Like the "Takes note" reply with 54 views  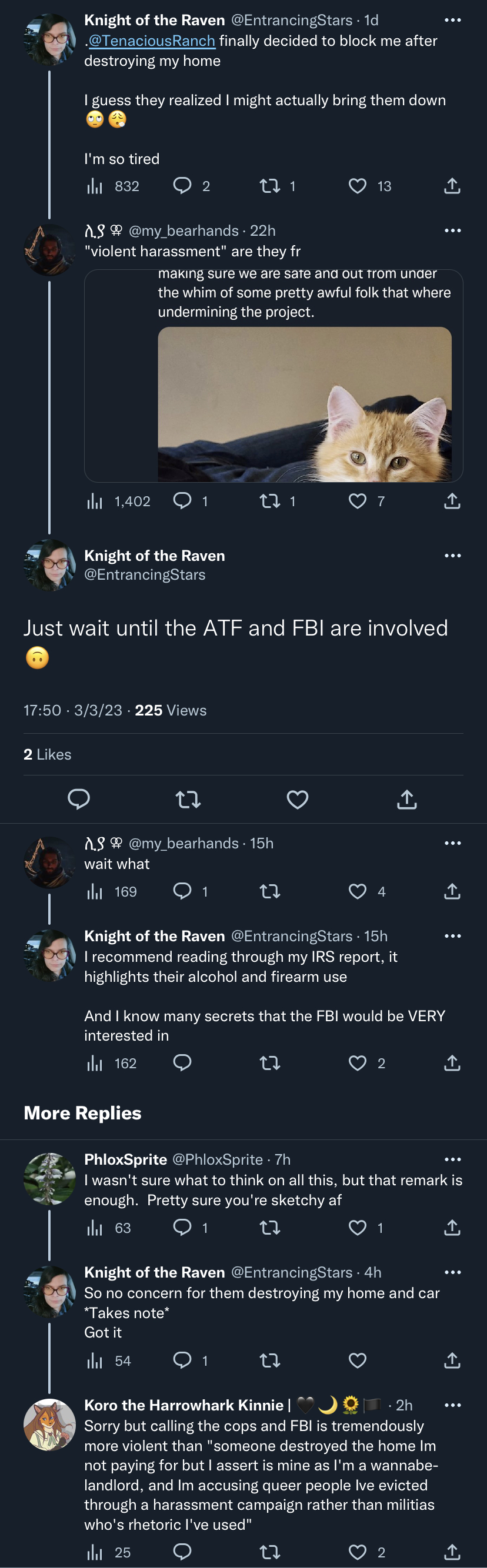(358, 1360)
